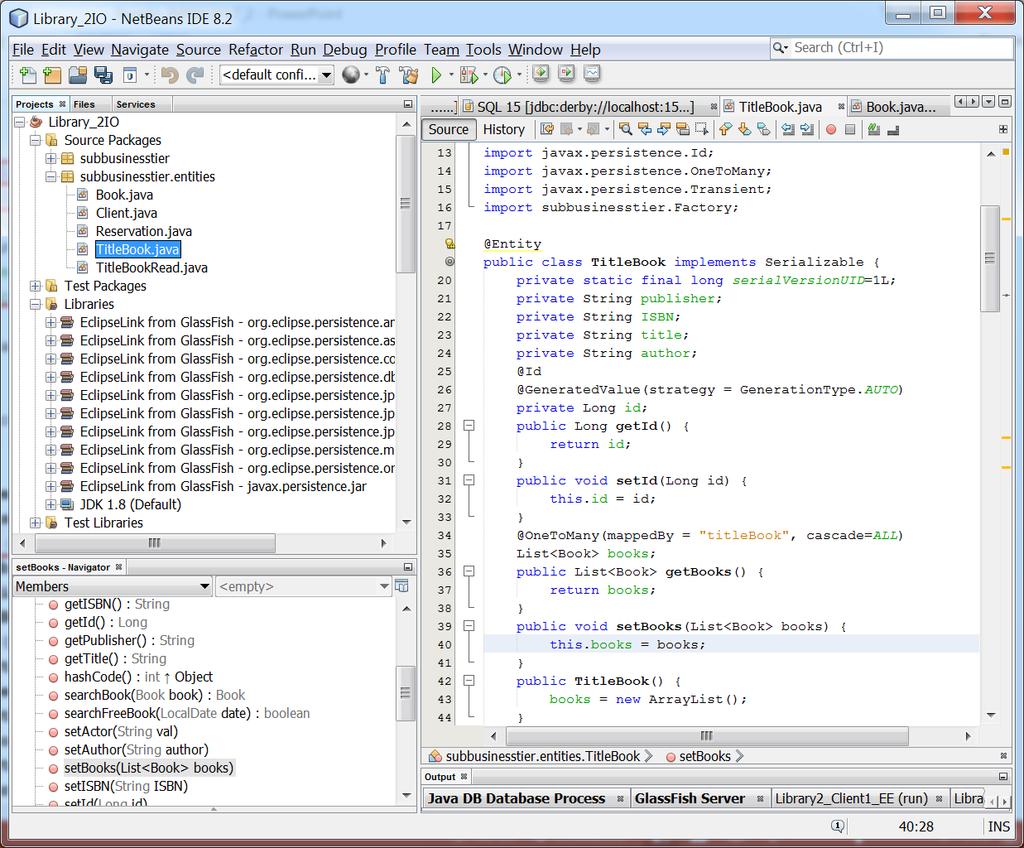Toggle Rectangular Selection in editor toolbar

tap(701, 129)
